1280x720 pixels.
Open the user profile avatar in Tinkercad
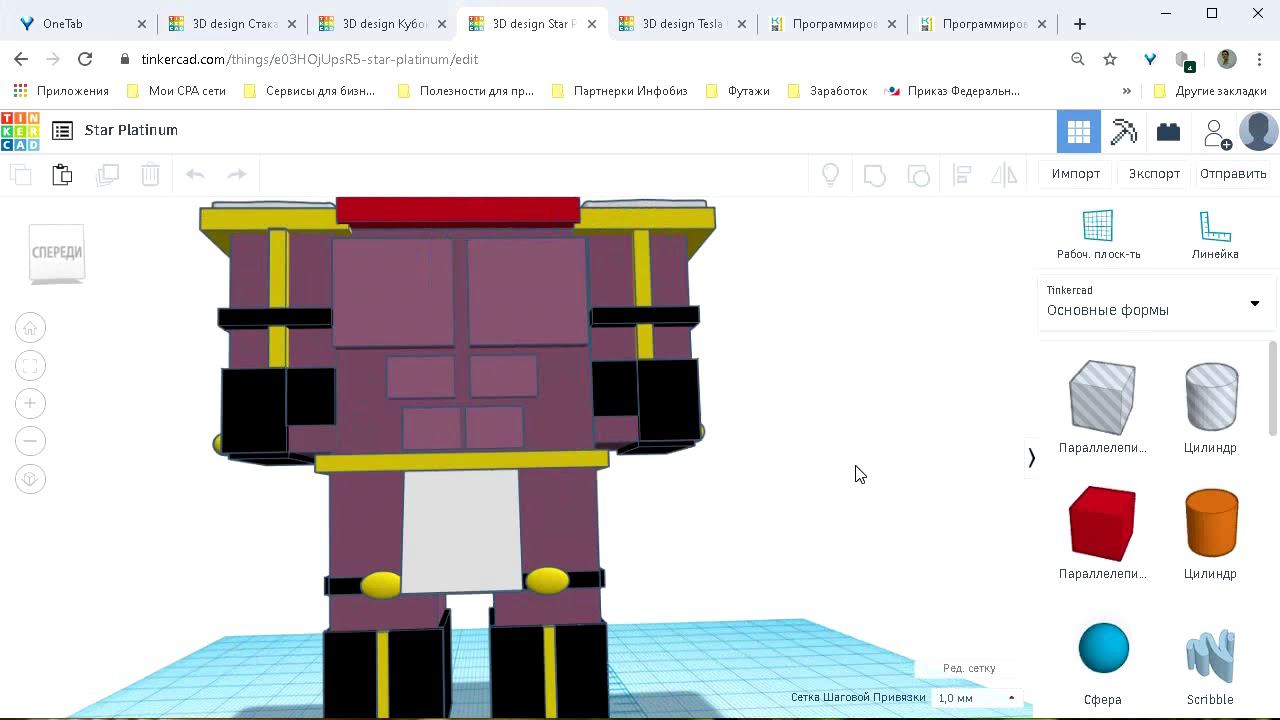coord(1258,132)
